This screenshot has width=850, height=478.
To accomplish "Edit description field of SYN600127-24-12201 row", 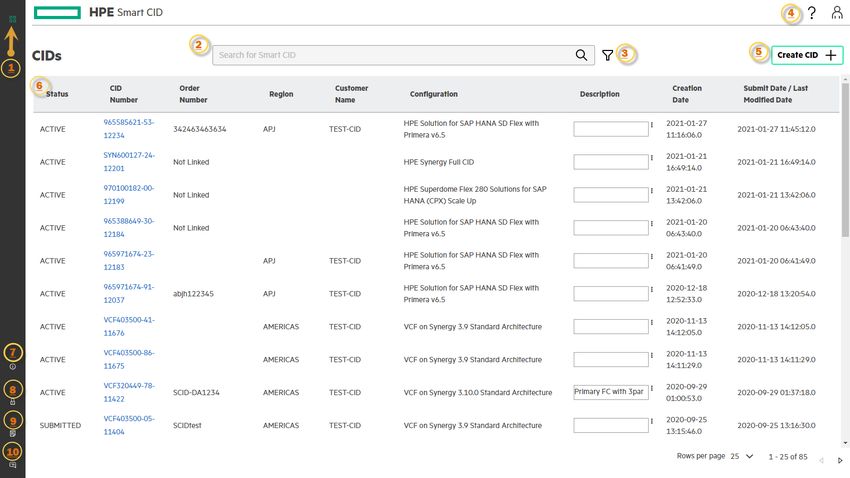I will coord(611,162).
